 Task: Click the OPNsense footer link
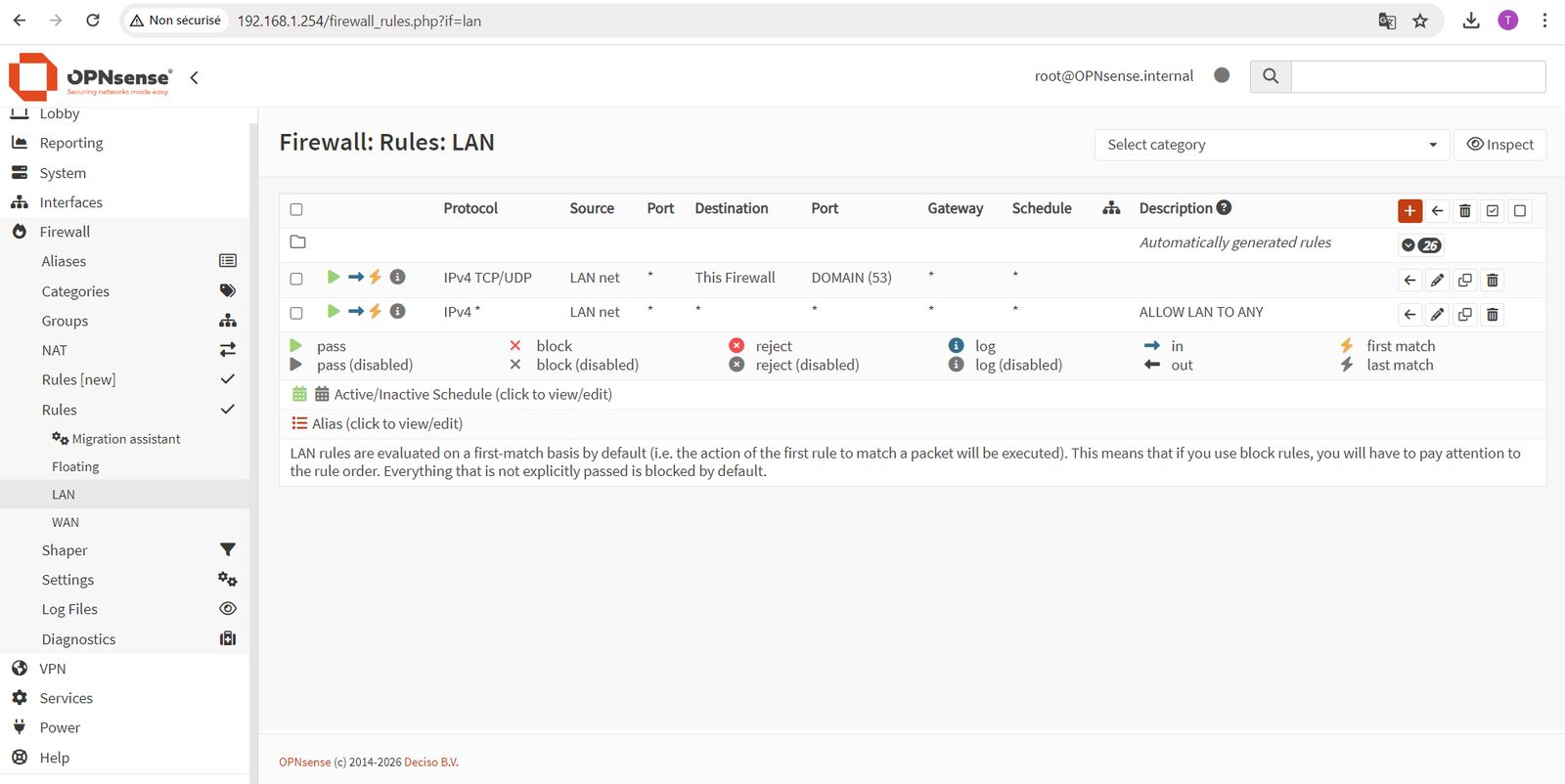(x=304, y=762)
